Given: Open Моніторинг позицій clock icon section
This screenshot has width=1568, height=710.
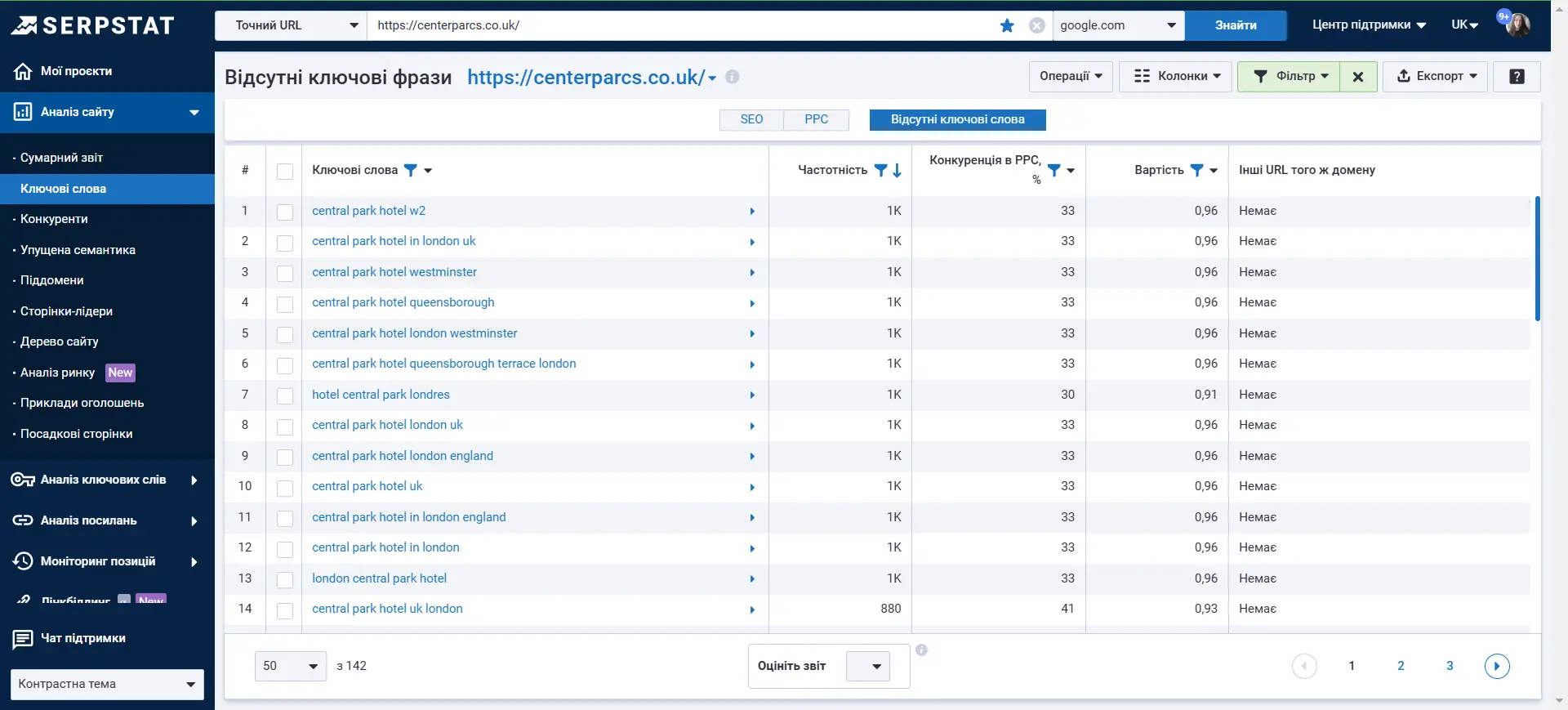Looking at the screenshot, I should coord(23,561).
